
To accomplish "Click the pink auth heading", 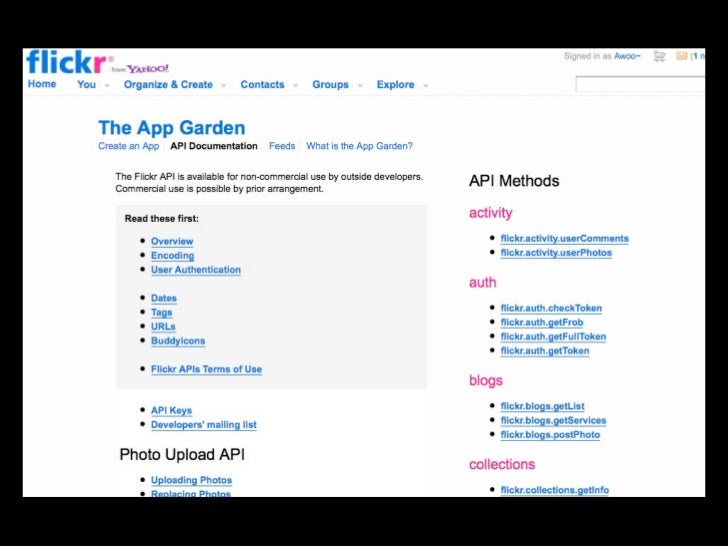I will click(482, 282).
